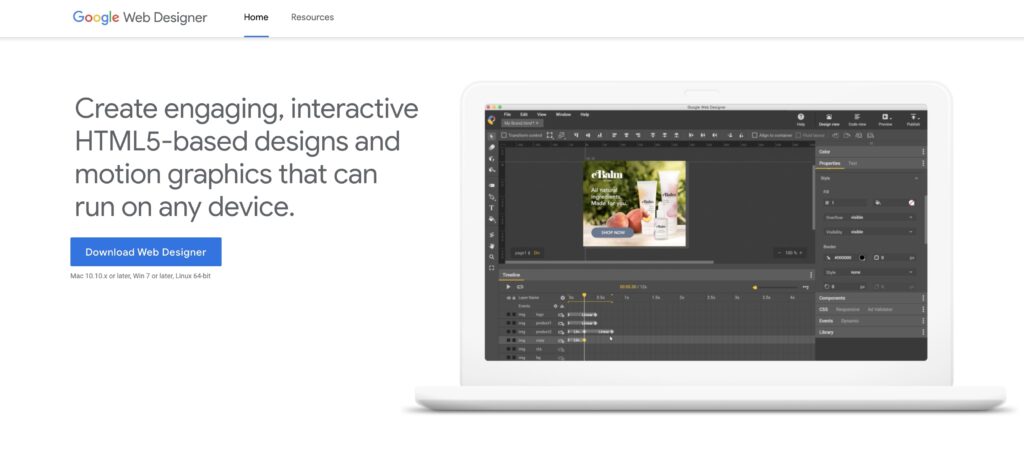The height and width of the screenshot is (452, 1024).
Task: Click the Publish icon
Action: (x=913, y=118)
